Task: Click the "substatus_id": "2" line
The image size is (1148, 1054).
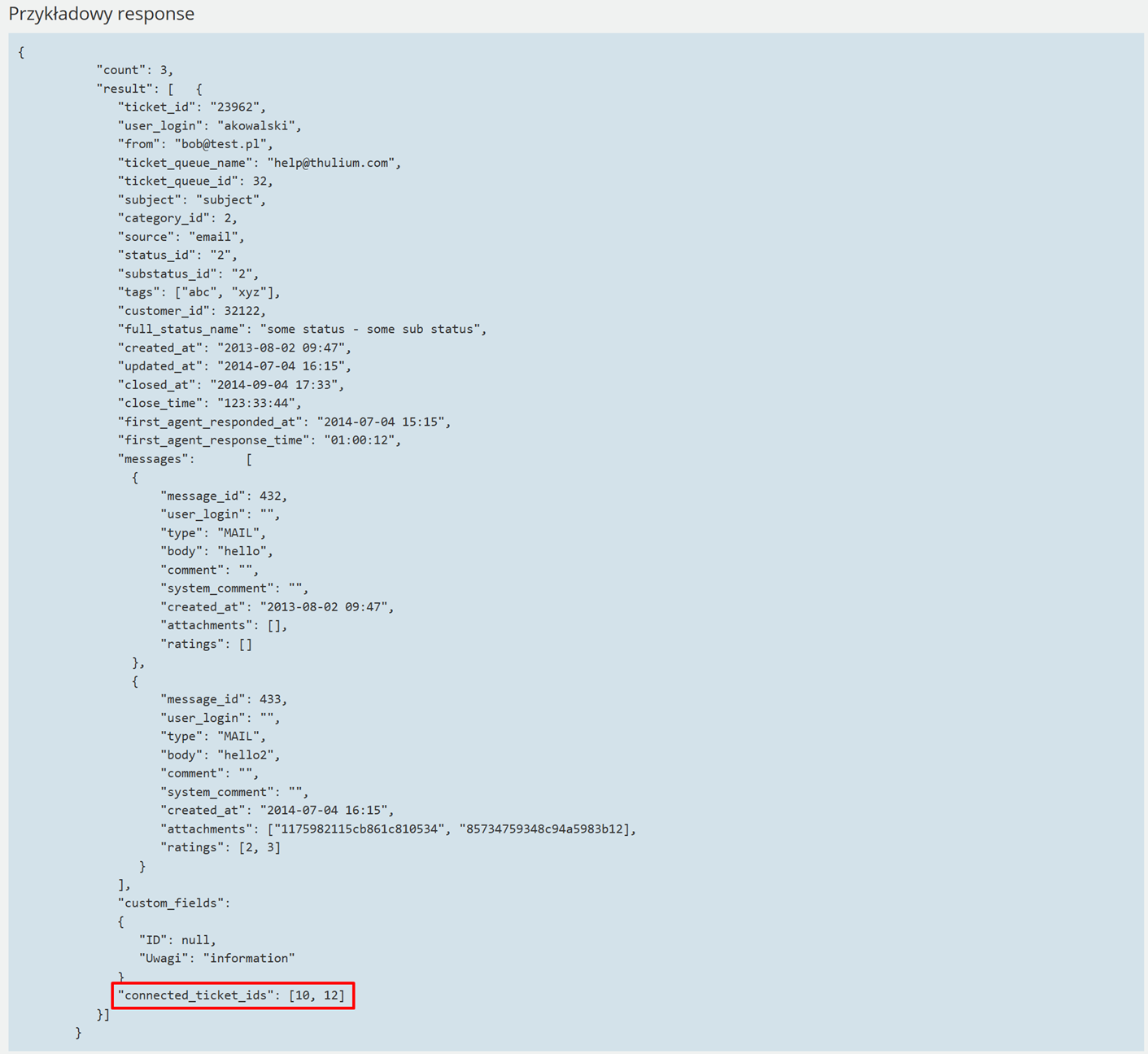Action: tap(189, 274)
